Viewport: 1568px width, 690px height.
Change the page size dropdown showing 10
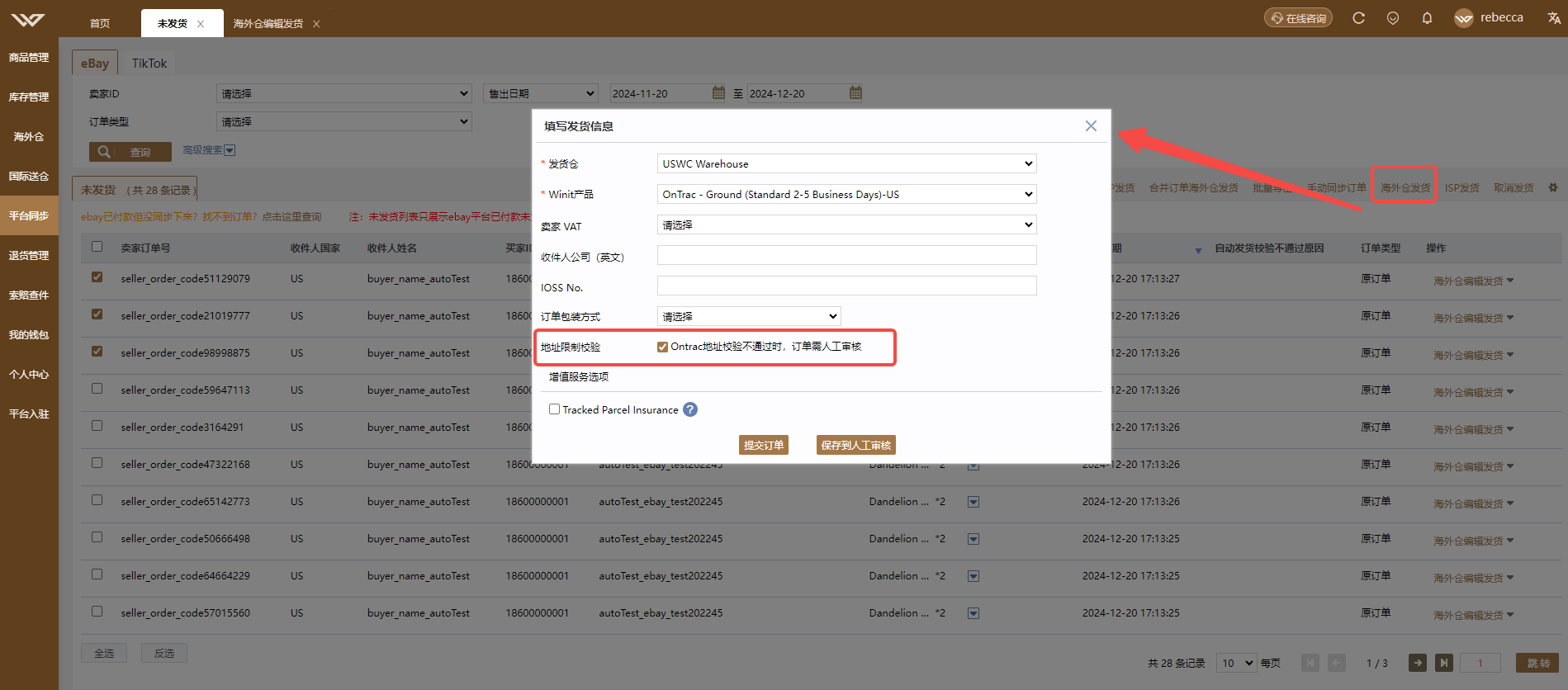1237,663
